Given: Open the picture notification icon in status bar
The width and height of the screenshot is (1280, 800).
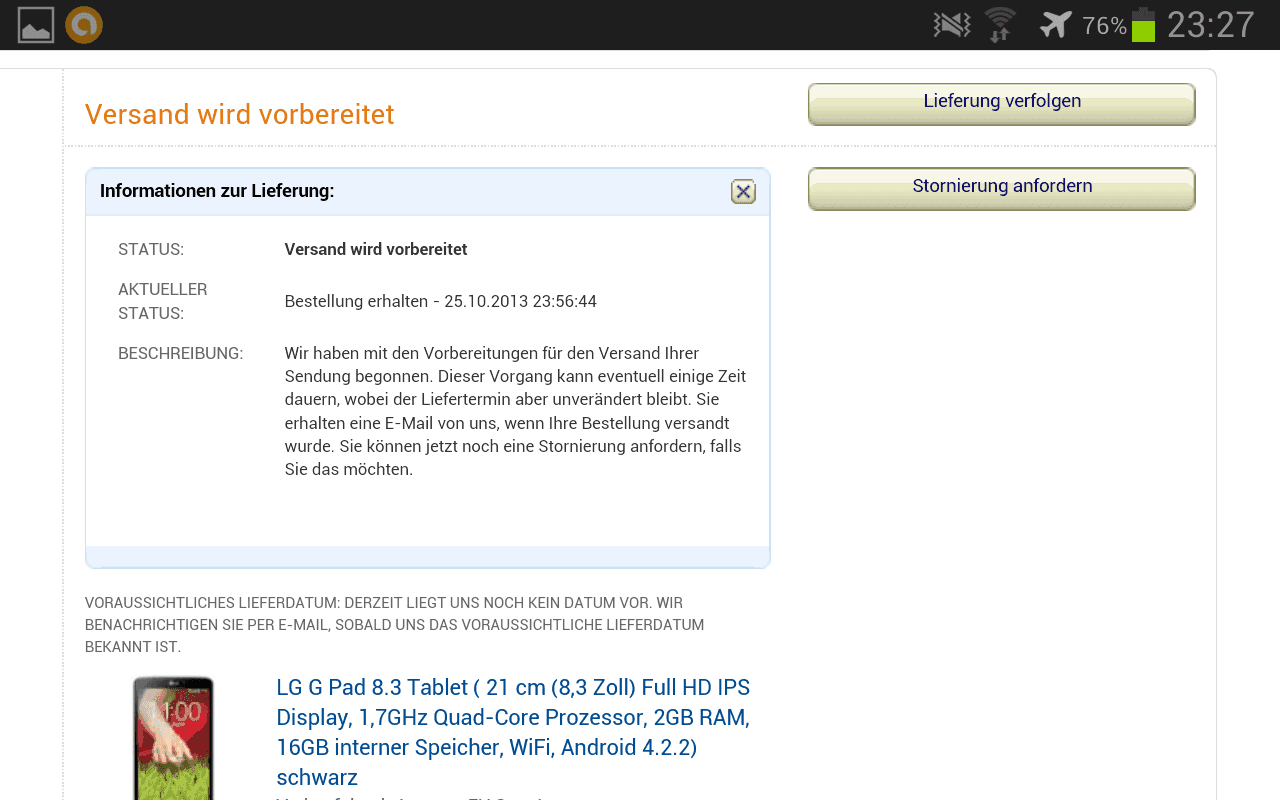Looking at the screenshot, I should pos(36,25).
